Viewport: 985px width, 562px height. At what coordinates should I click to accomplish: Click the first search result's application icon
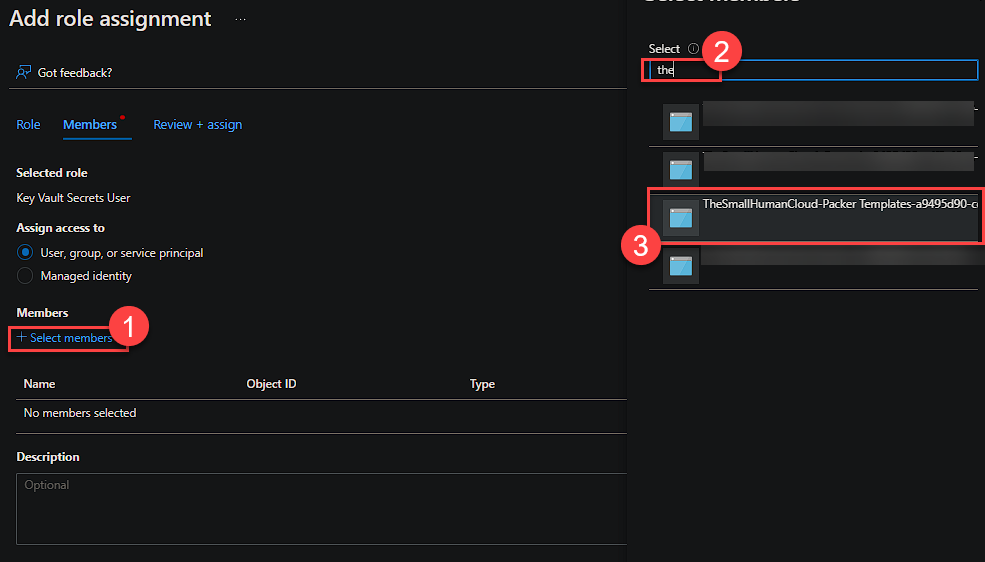pyautogui.click(x=681, y=122)
